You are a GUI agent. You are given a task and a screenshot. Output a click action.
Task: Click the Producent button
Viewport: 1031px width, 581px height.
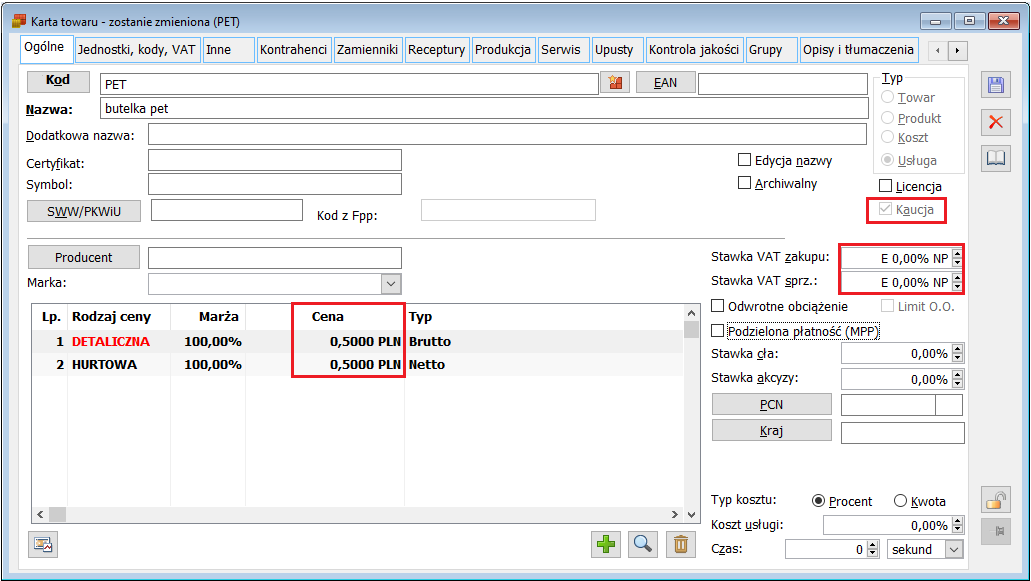(x=83, y=257)
